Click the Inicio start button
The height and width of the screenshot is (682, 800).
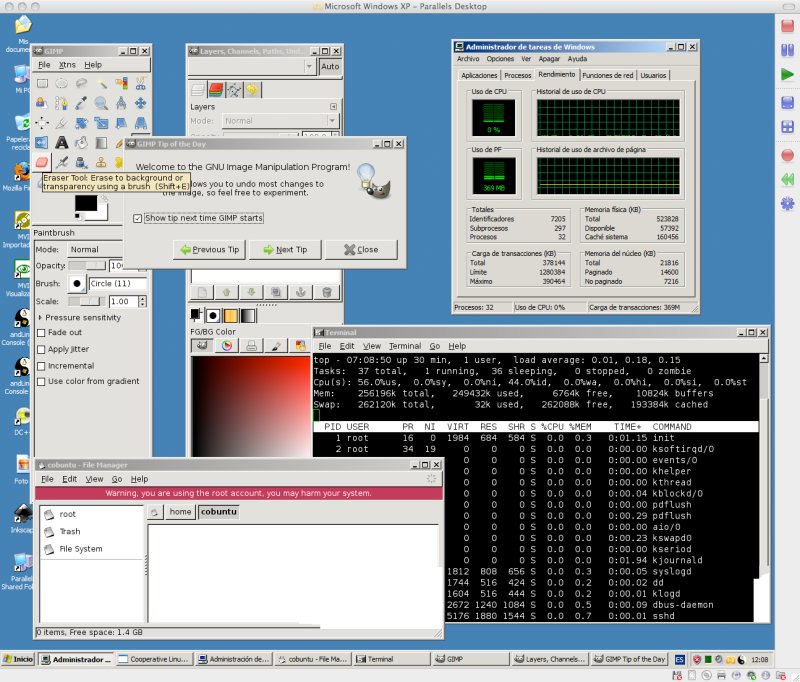[18, 659]
